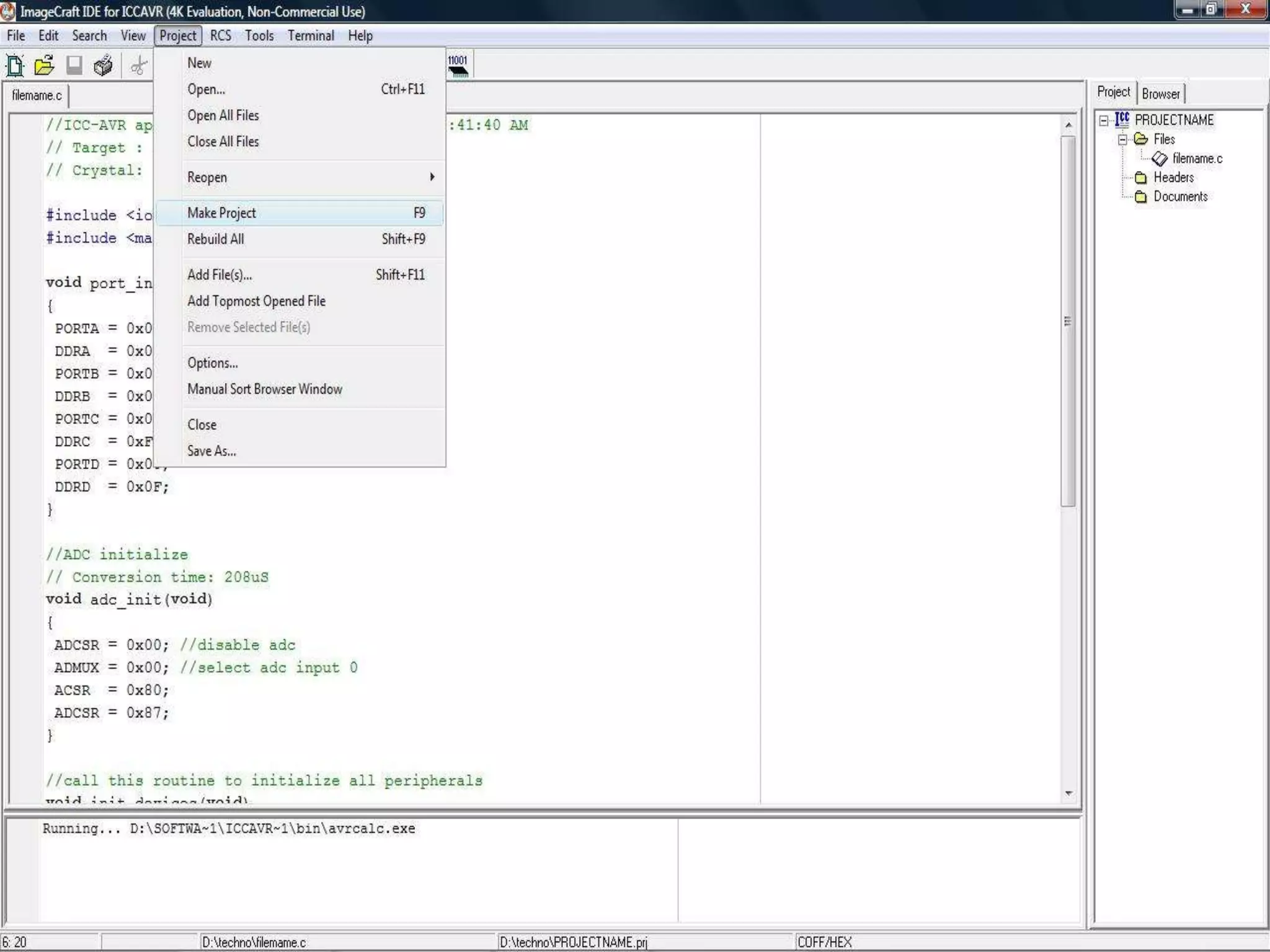Screen dimensions: 1270x952
Task: Select Close All Files
Action: (300, 141)
